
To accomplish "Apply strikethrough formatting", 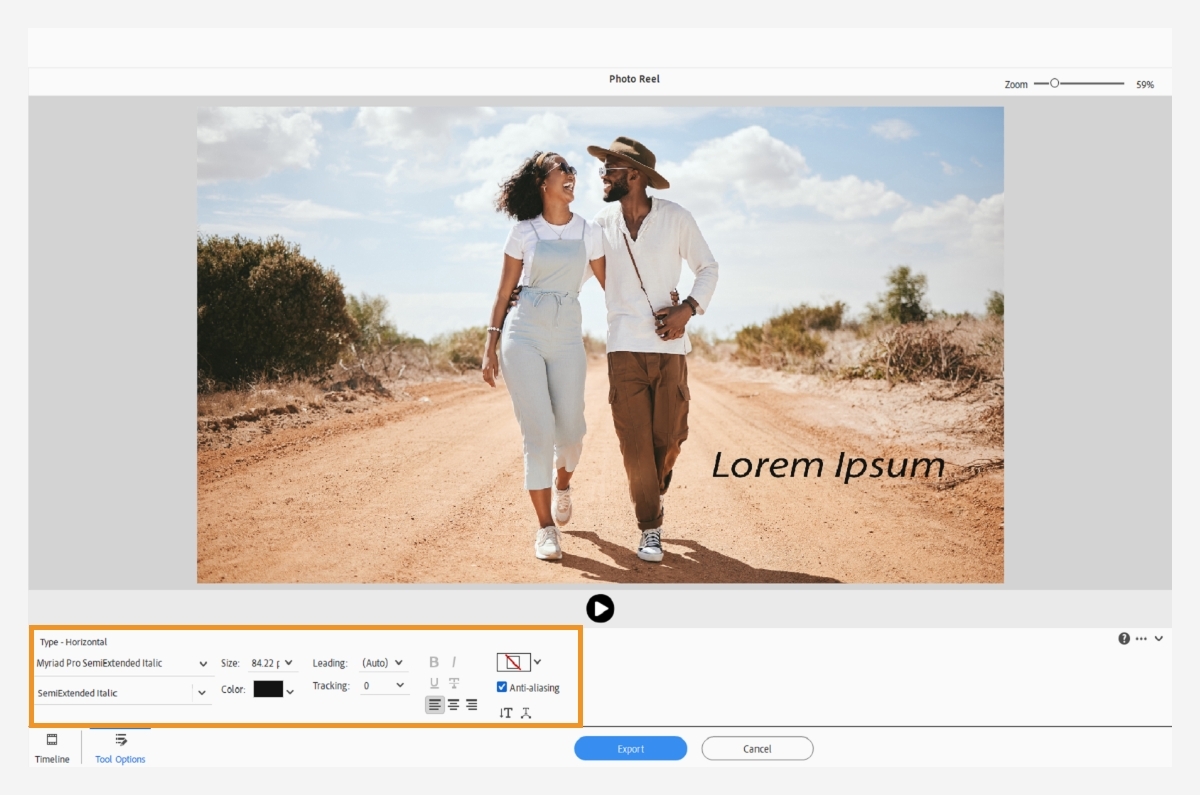I will [x=454, y=684].
